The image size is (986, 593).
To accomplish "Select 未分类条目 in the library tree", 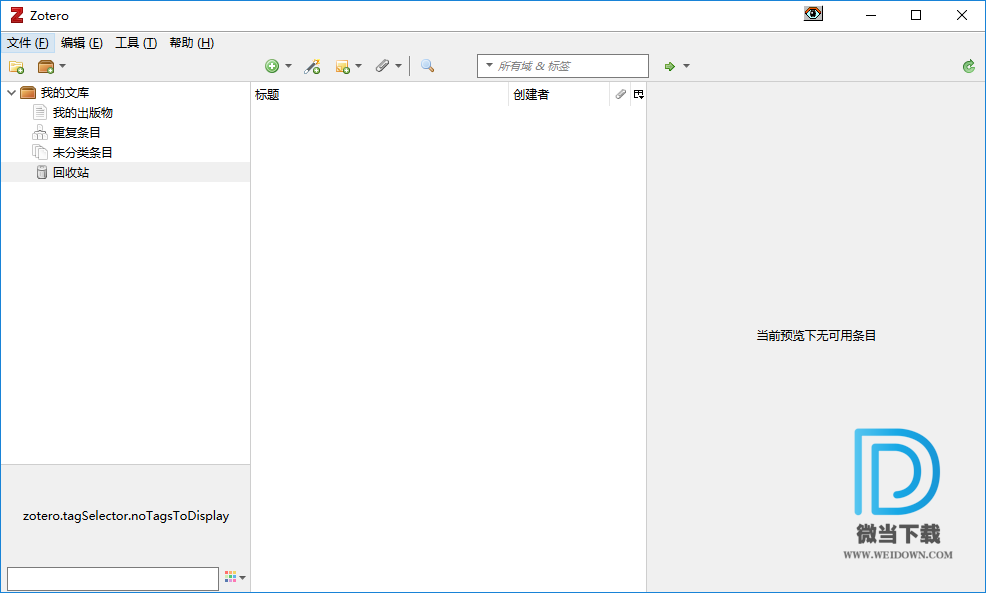I will [82, 153].
